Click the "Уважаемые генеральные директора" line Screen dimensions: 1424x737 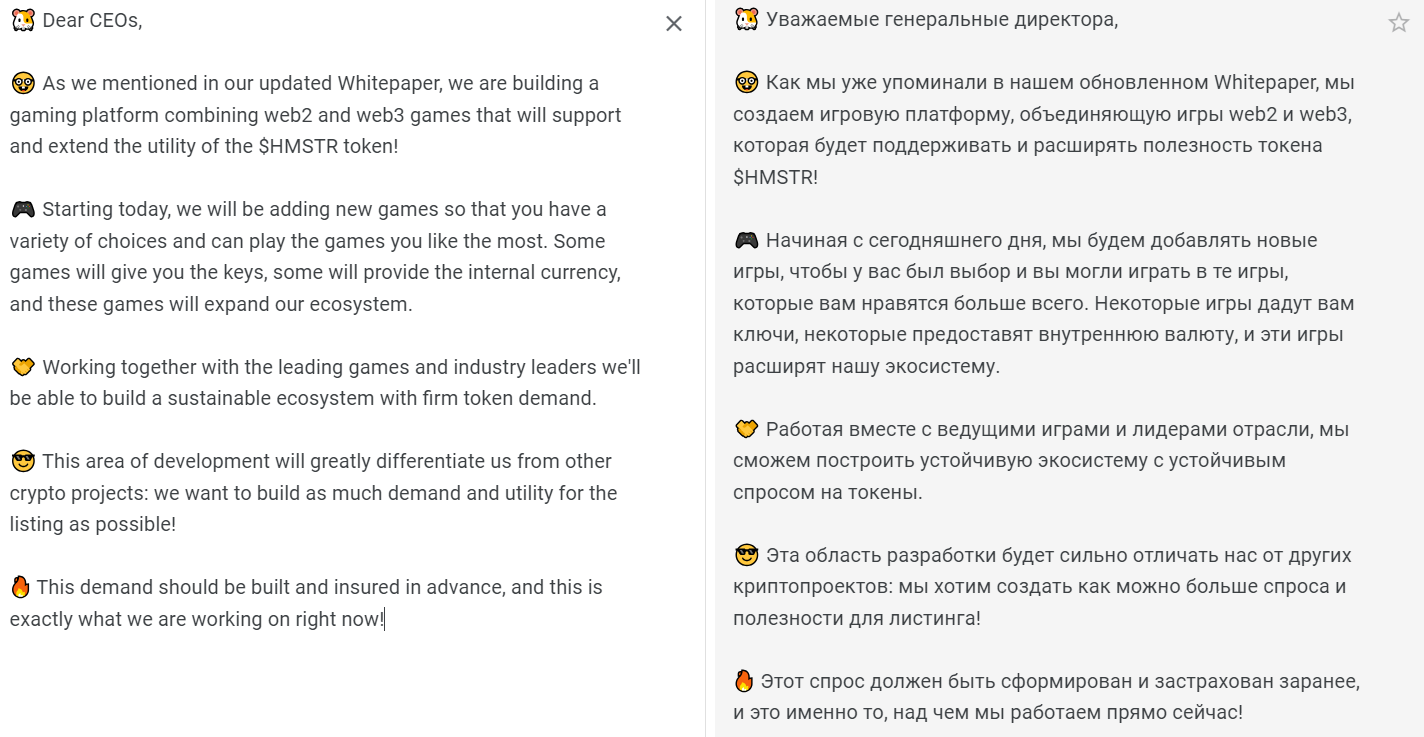point(941,19)
